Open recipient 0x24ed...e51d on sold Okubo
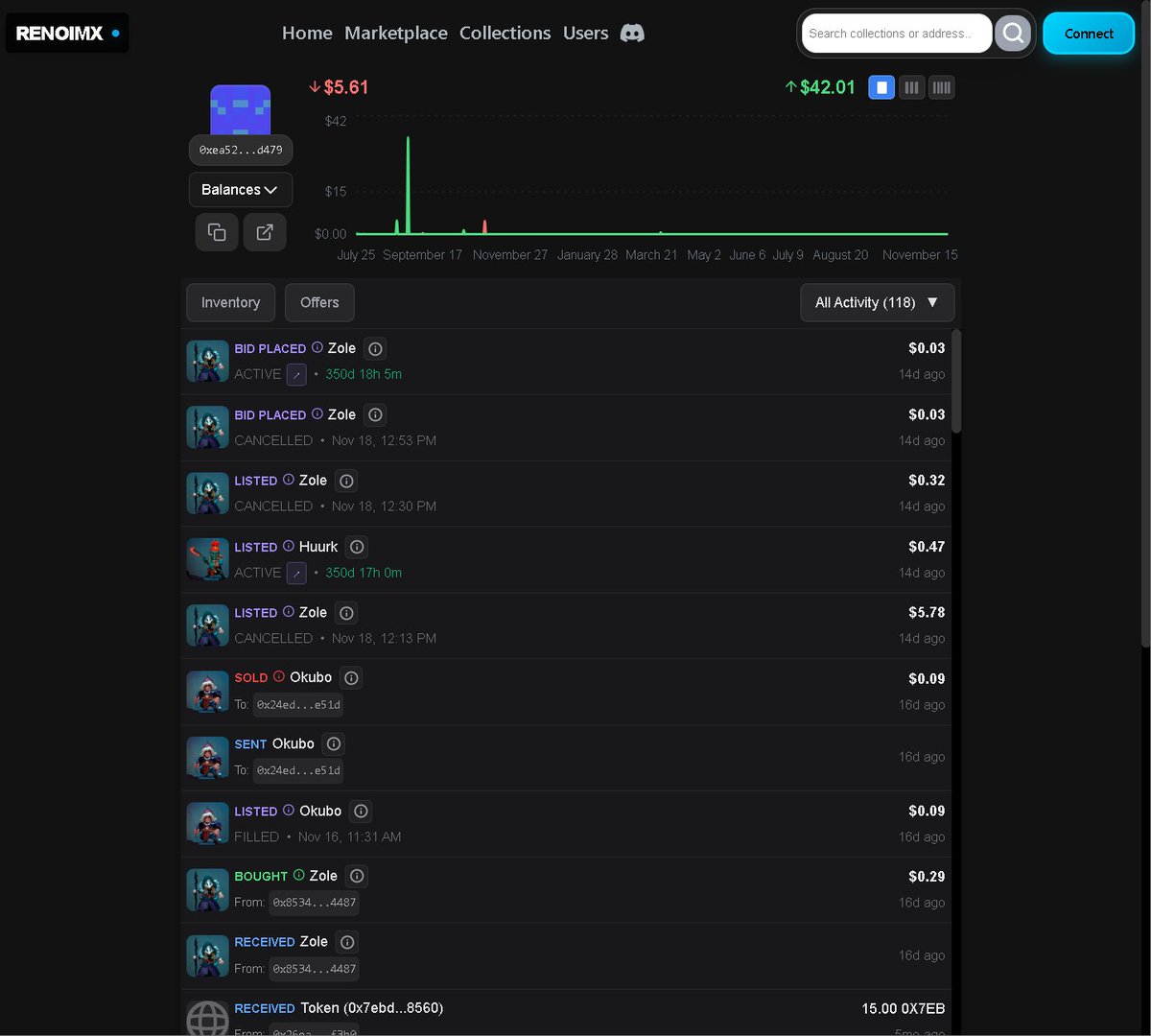This screenshot has width=1151, height=1036. (x=298, y=705)
